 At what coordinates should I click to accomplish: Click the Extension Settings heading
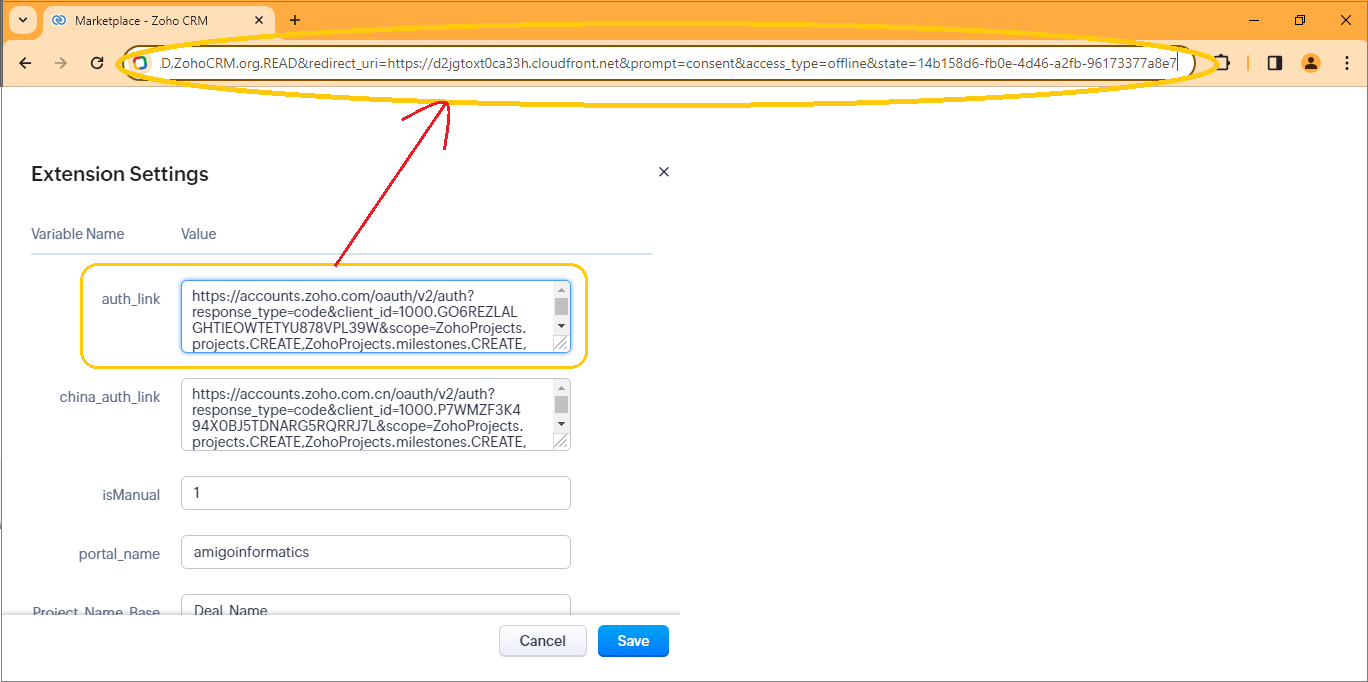coord(120,174)
